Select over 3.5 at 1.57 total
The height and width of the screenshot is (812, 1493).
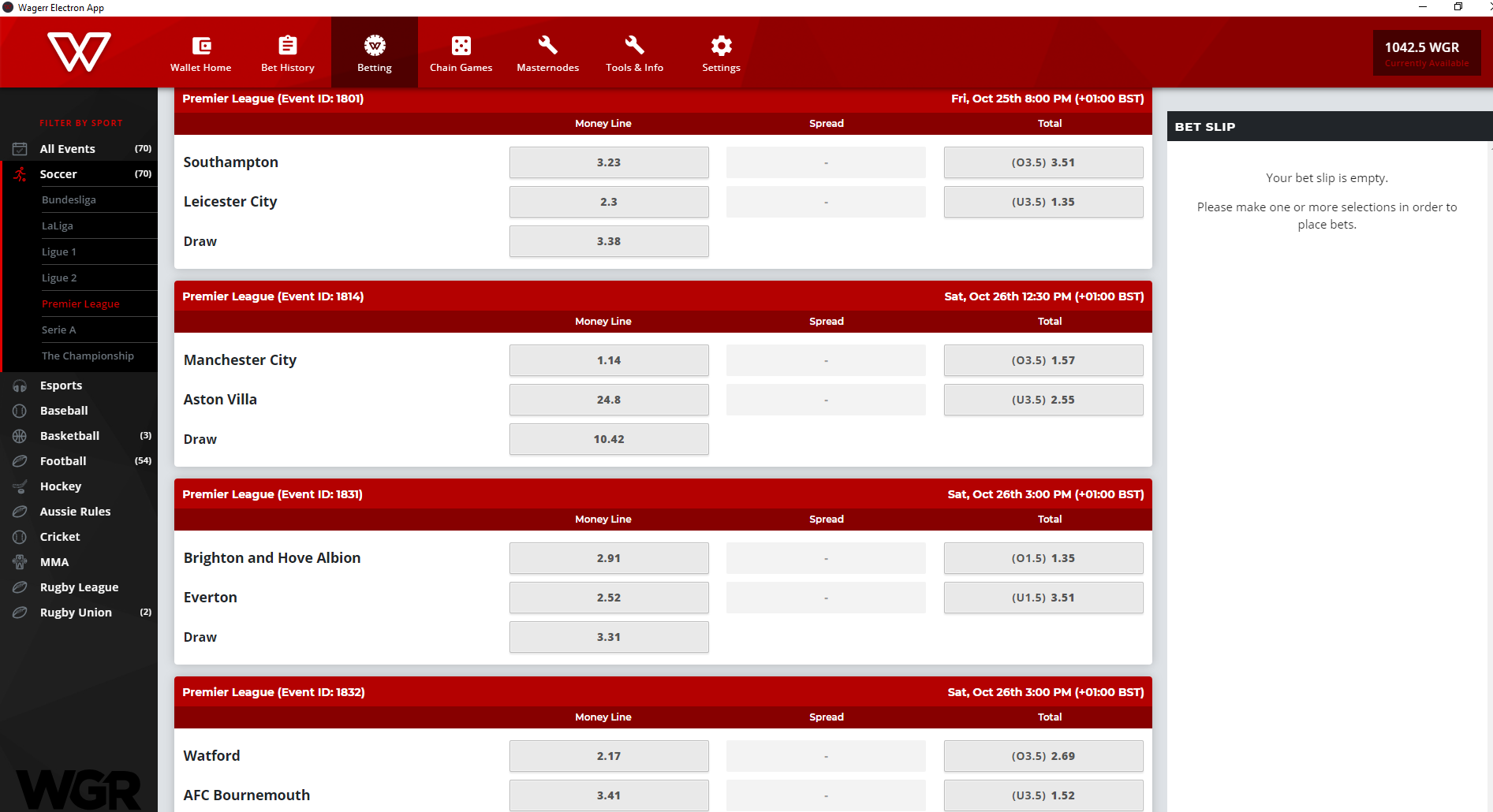1043,360
